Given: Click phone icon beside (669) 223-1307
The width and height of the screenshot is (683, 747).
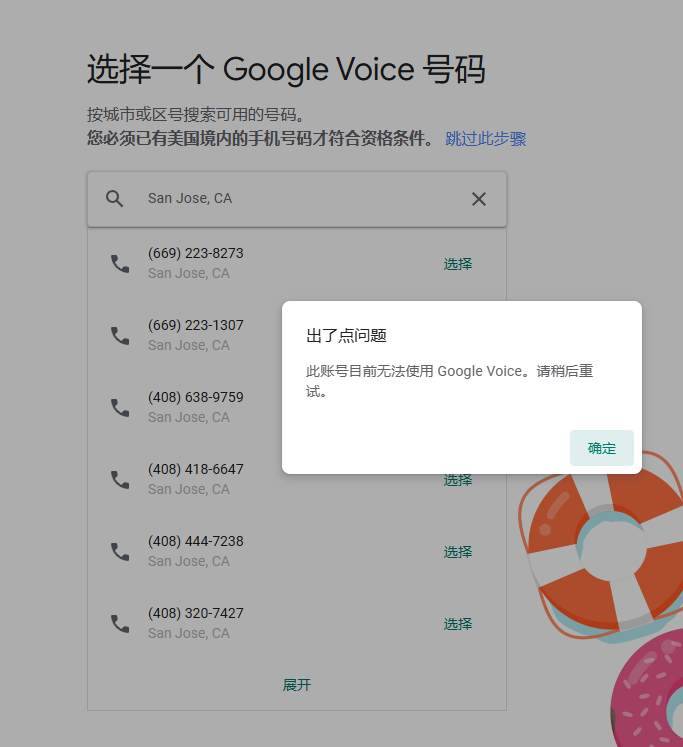Looking at the screenshot, I should click(120, 335).
